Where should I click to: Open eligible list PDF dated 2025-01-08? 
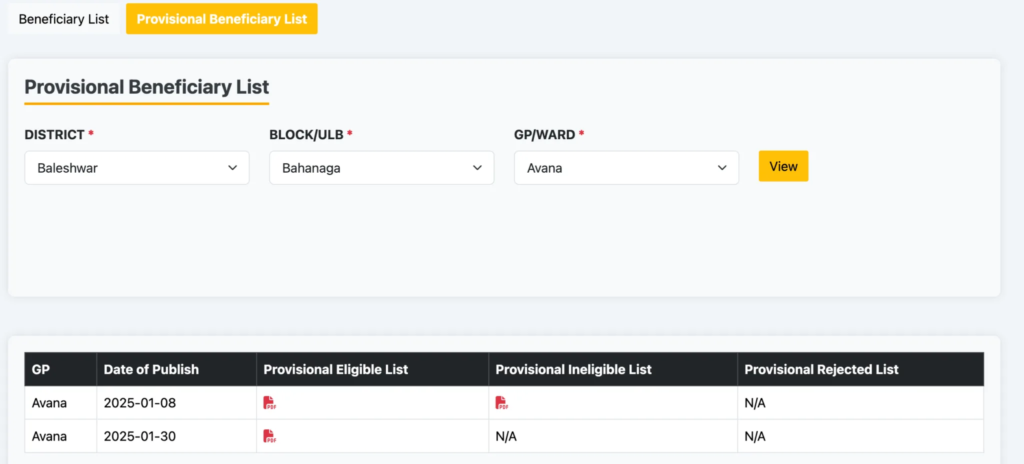(270, 403)
